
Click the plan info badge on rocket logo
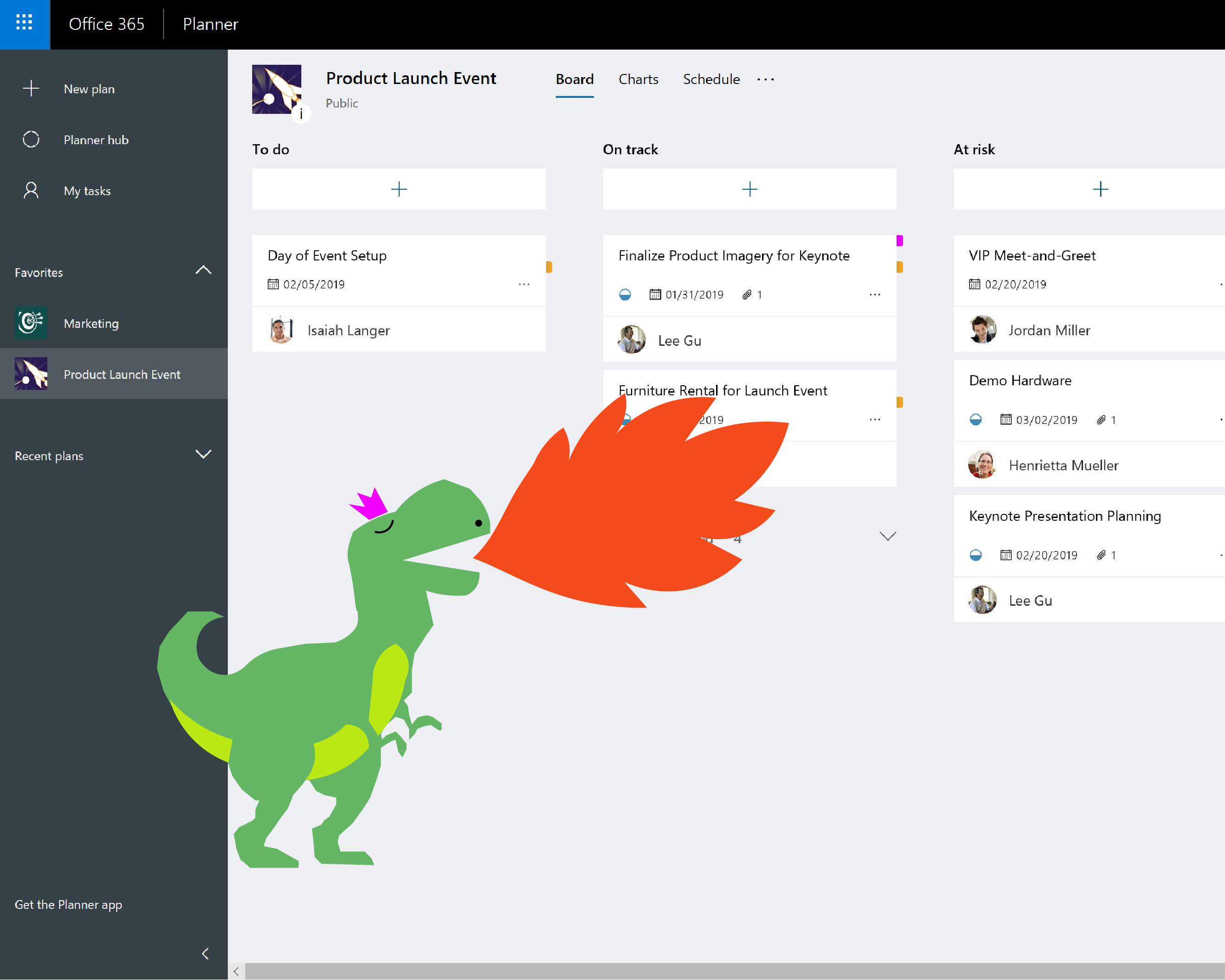coord(300,114)
